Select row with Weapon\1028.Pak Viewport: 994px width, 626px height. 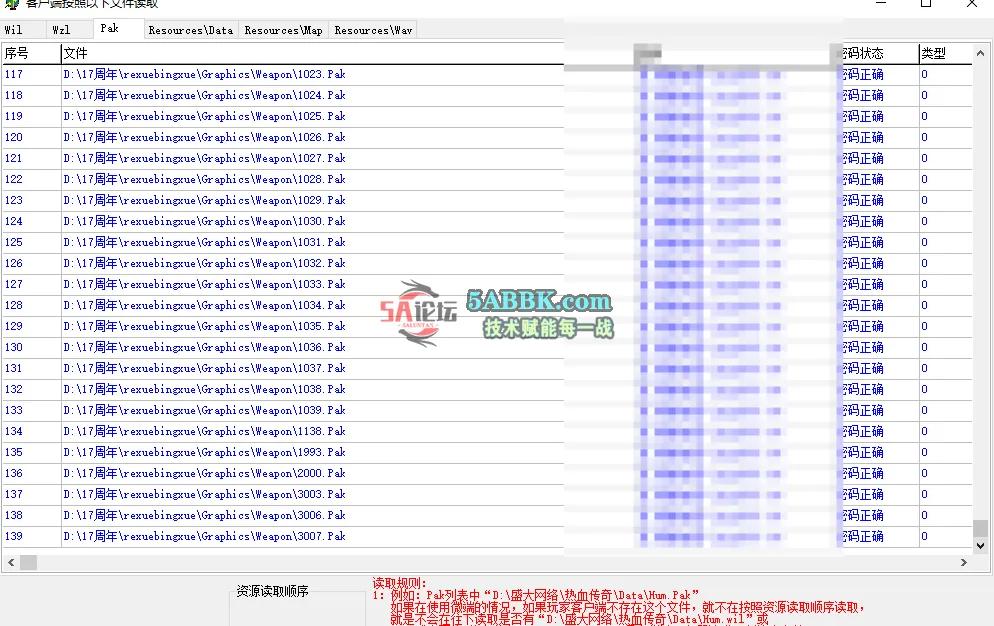pos(487,179)
